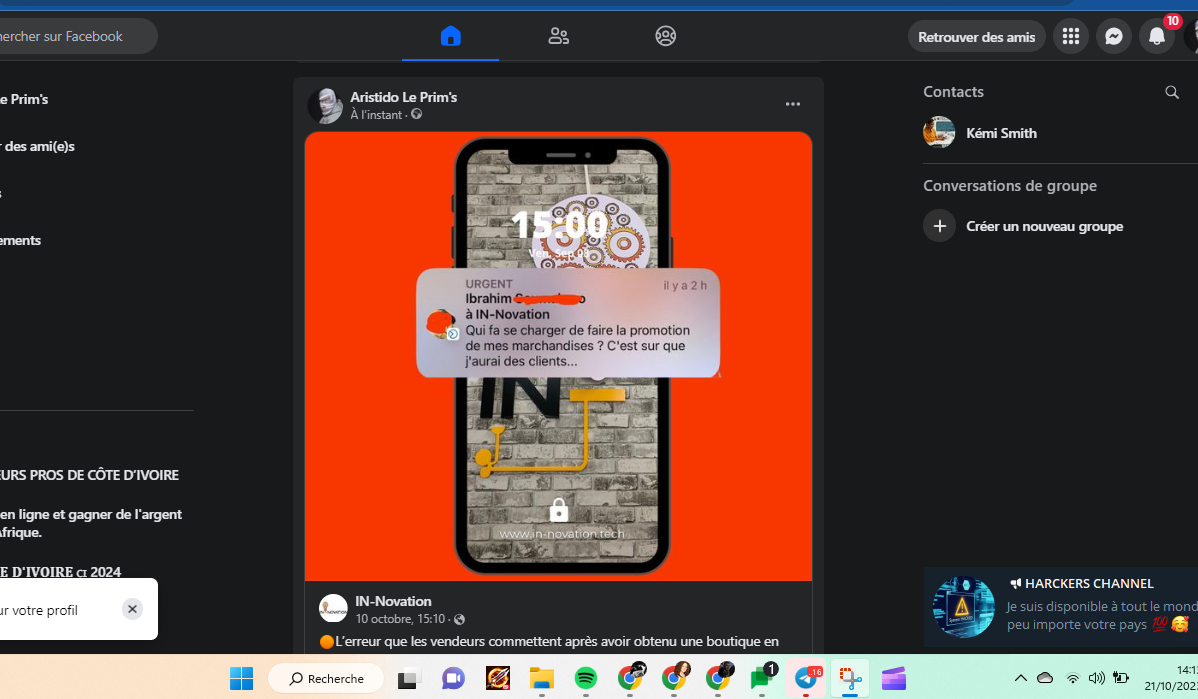The image size is (1198, 699).
Task: Open the Facebook apps grid menu
Action: pos(1071,37)
